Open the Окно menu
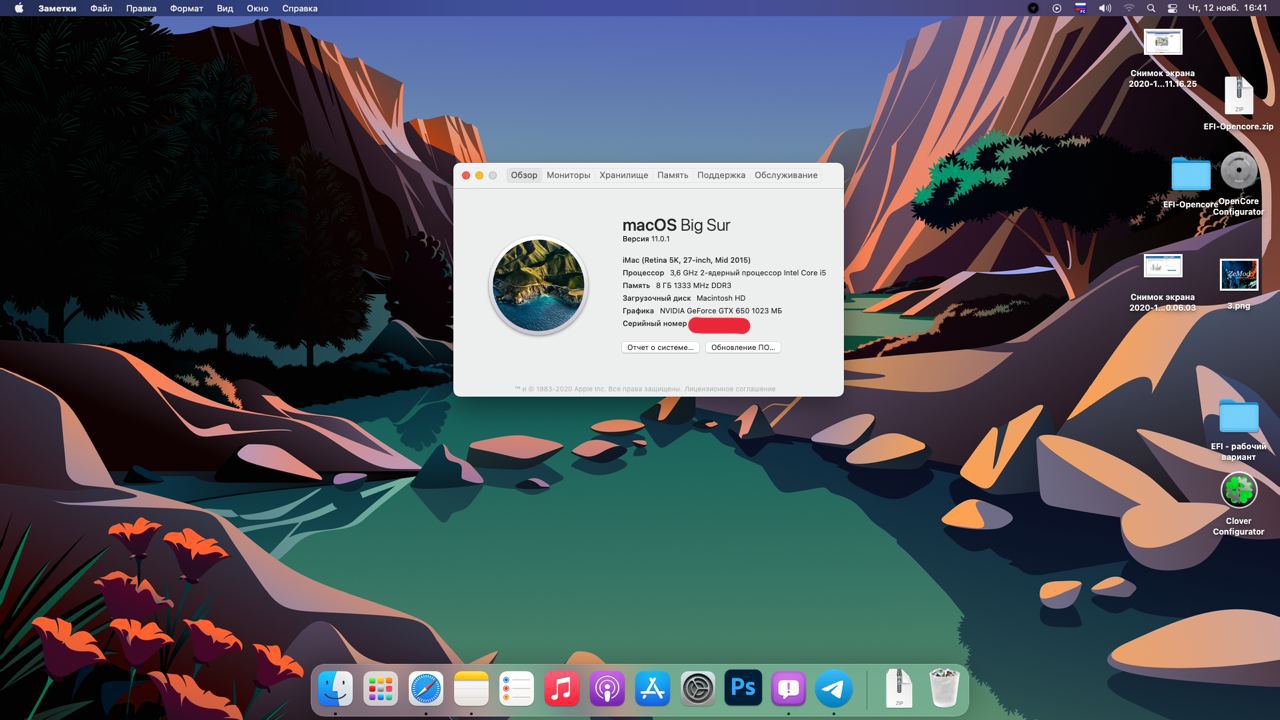Image resolution: width=1280 pixels, height=720 pixels. pos(257,8)
